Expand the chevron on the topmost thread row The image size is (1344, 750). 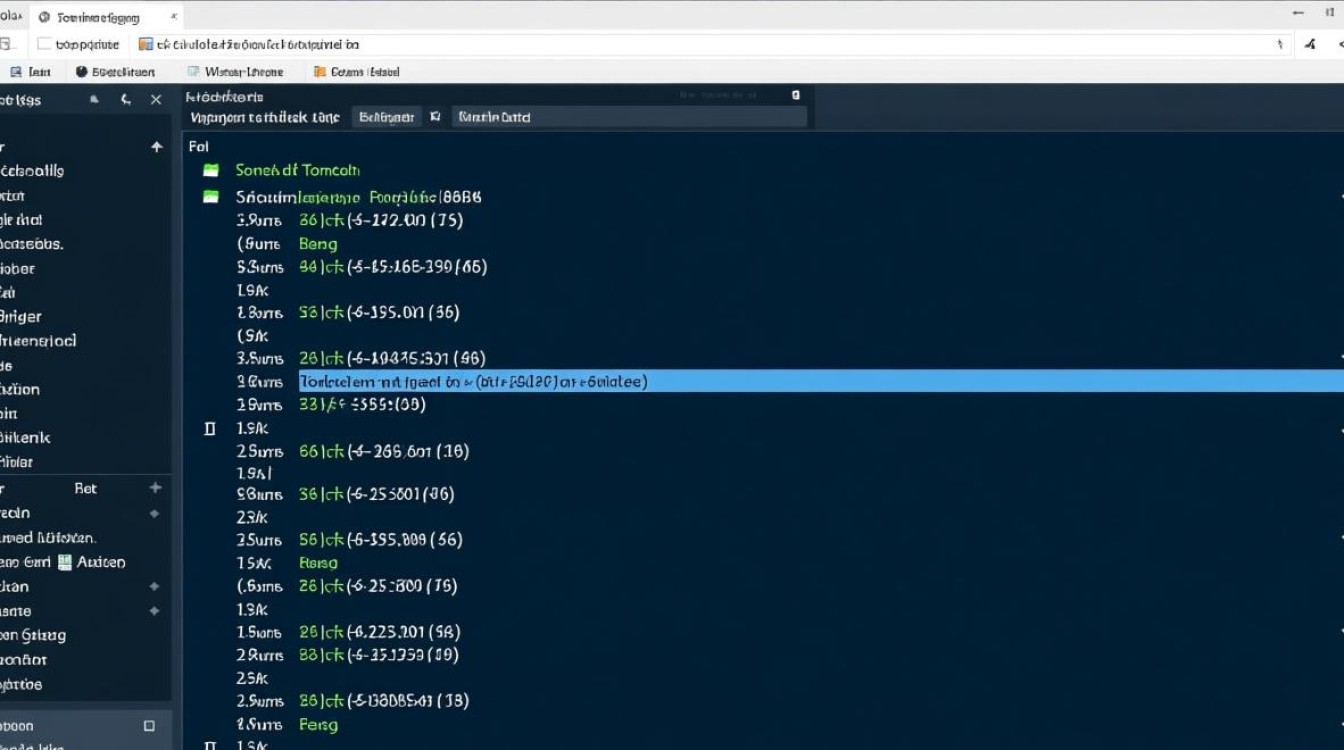point(1340,197)
